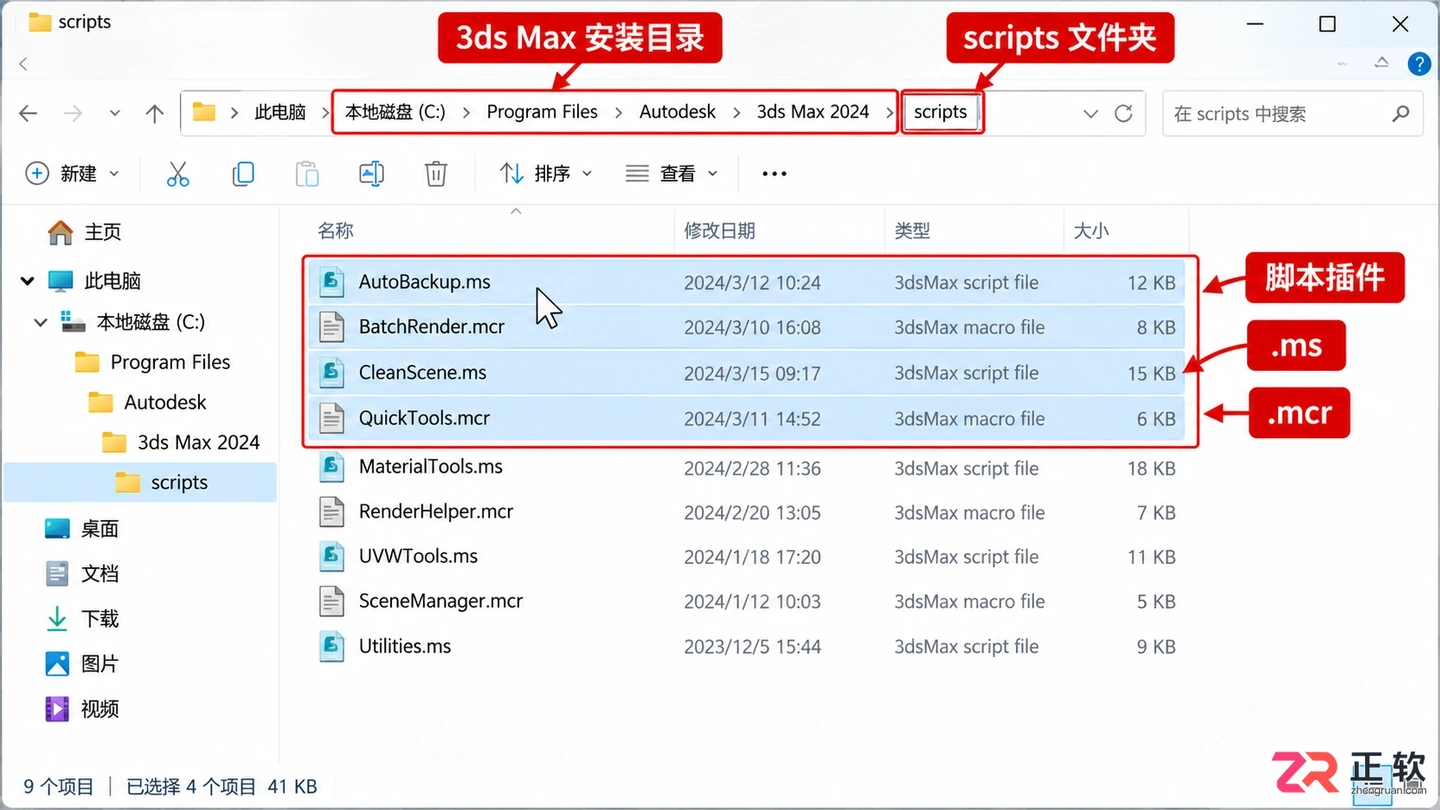
Task: Open the help question mark icon
Action: (x=1418, y=64)
